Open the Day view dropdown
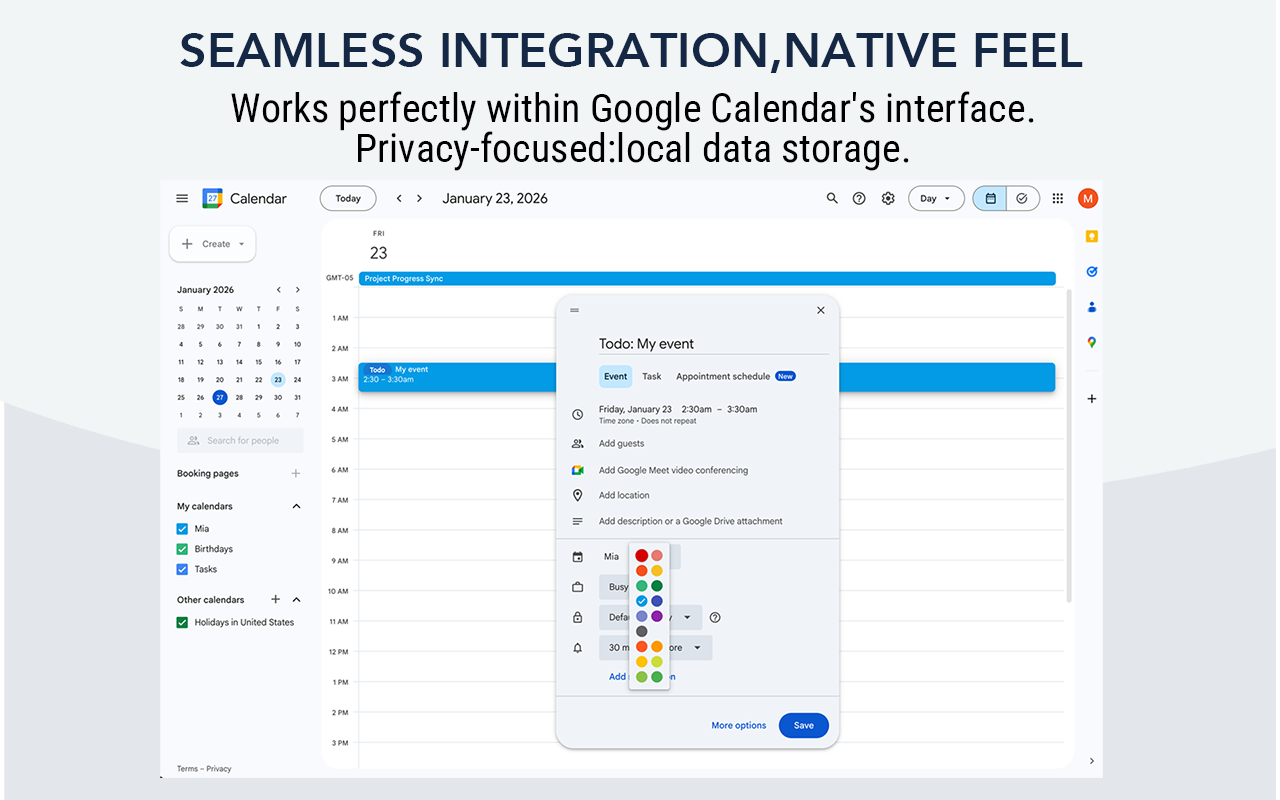1280x800 pixels. [x=936, y=198]
